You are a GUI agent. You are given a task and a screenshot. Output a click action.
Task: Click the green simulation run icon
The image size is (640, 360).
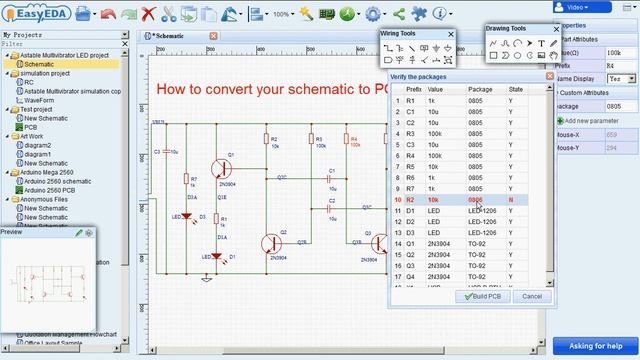(347, 14)
